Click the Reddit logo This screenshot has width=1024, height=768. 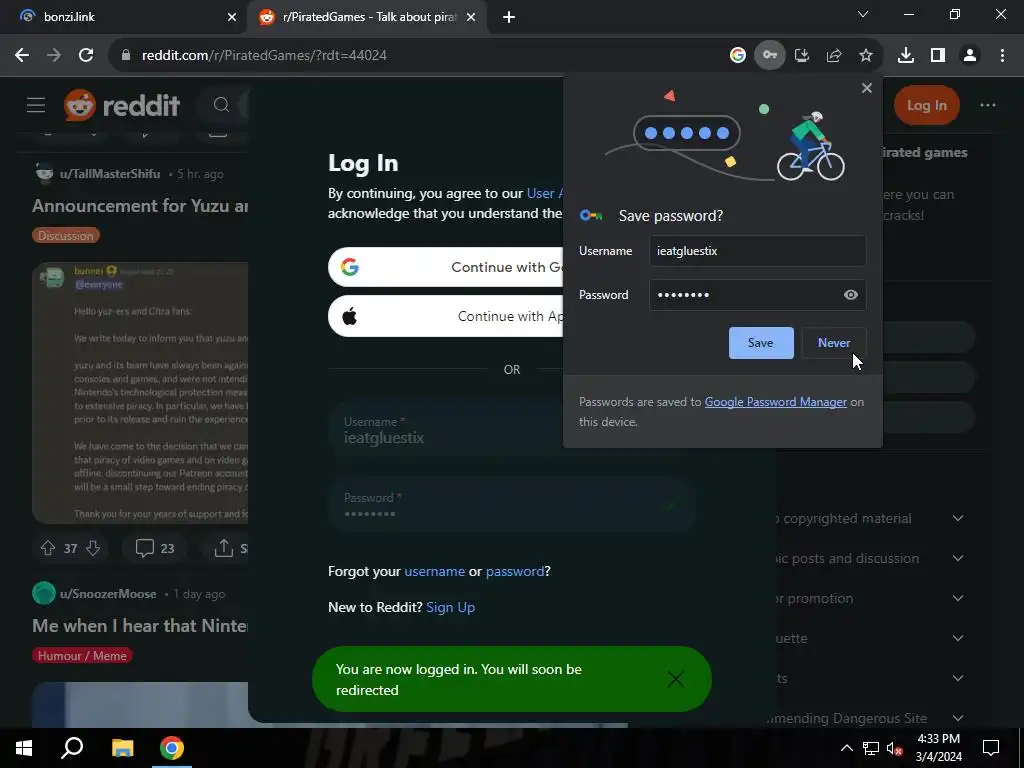(121, 105)
